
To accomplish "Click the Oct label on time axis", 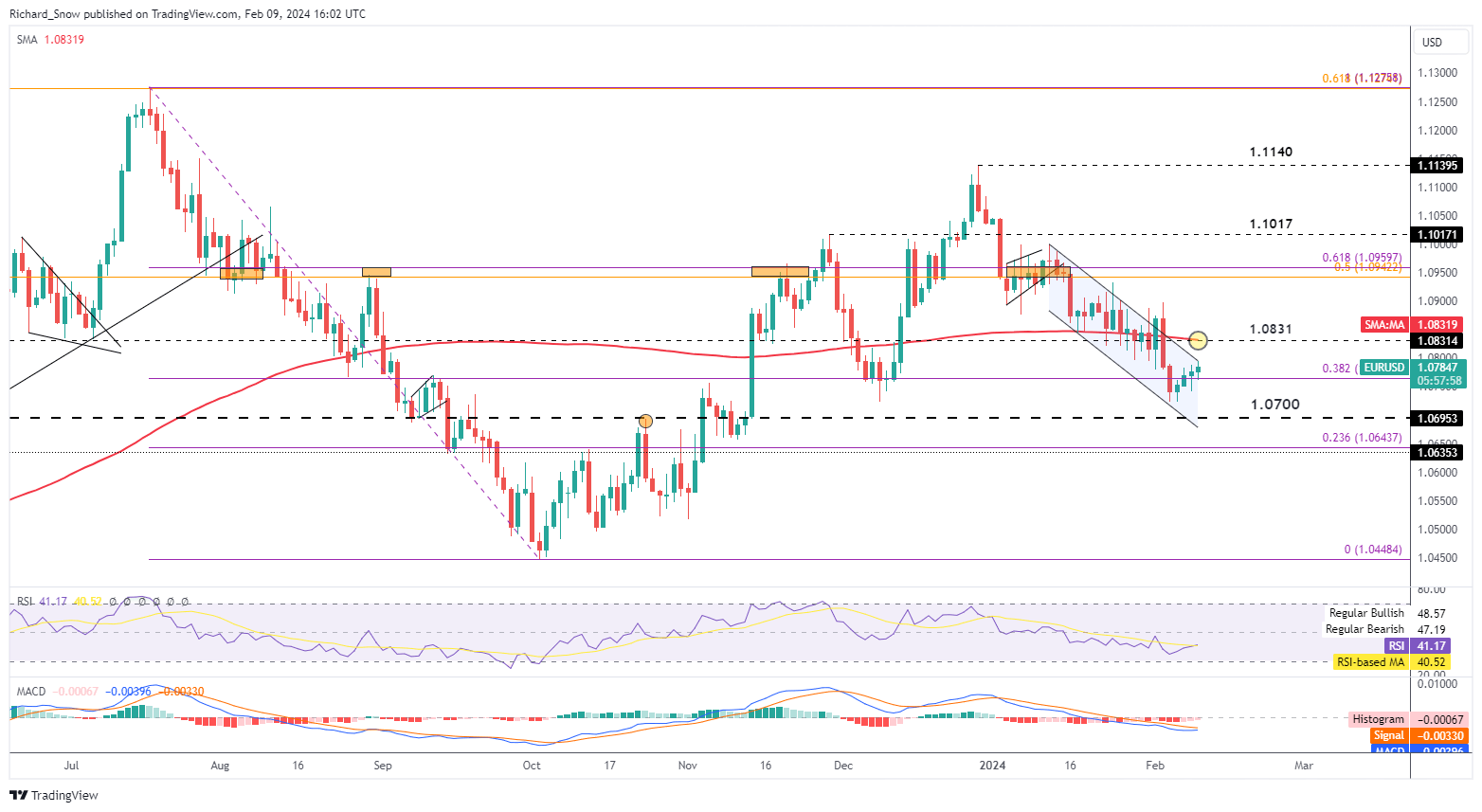I will (x=532, y=766).
